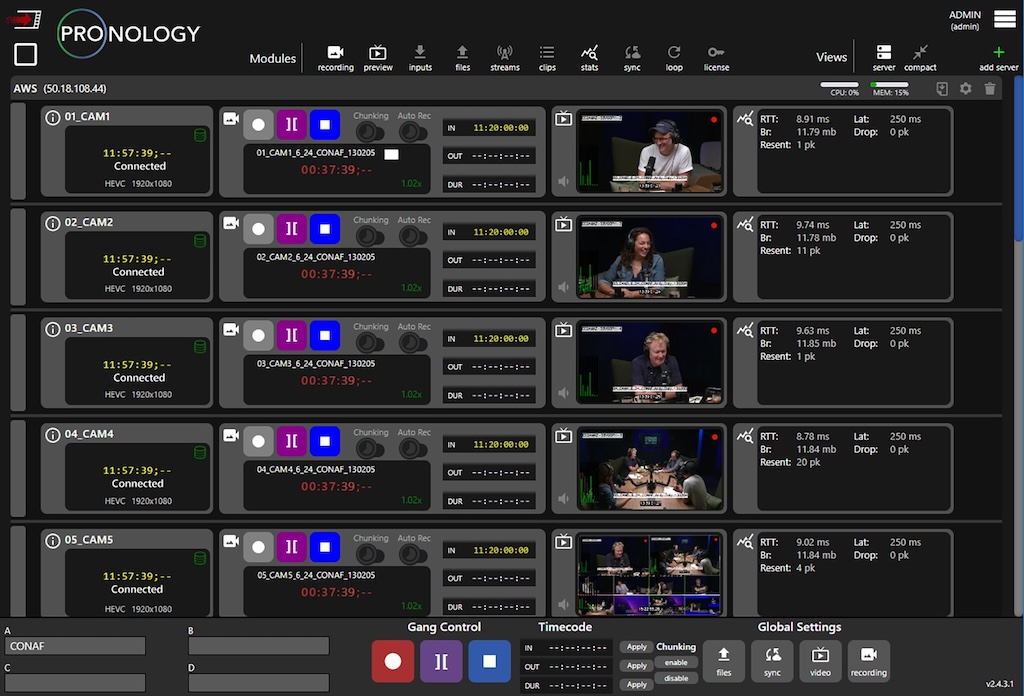Viewport: 1024px width, 696px height.
Task: Toggle Auto Rec knob for 01_CAM1
Action: [x=413, y=132]
